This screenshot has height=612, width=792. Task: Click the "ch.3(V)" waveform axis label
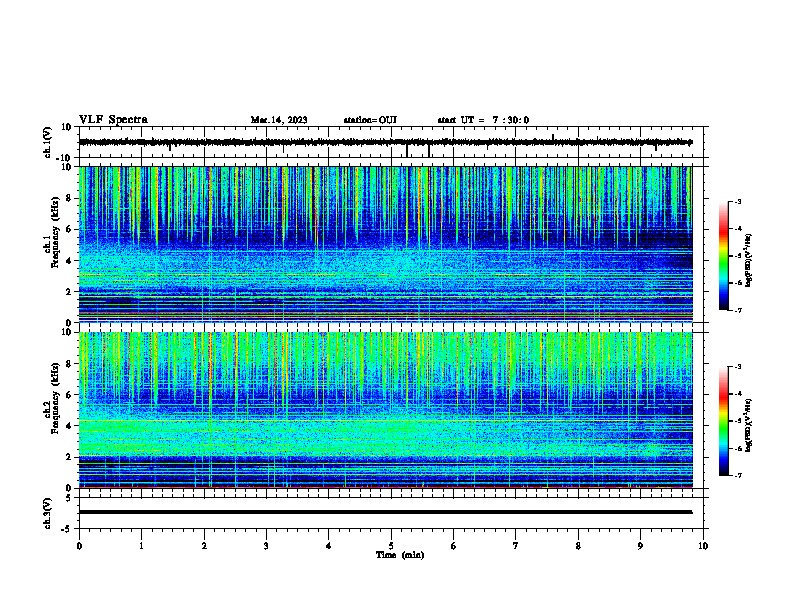[x=47, y=513]
